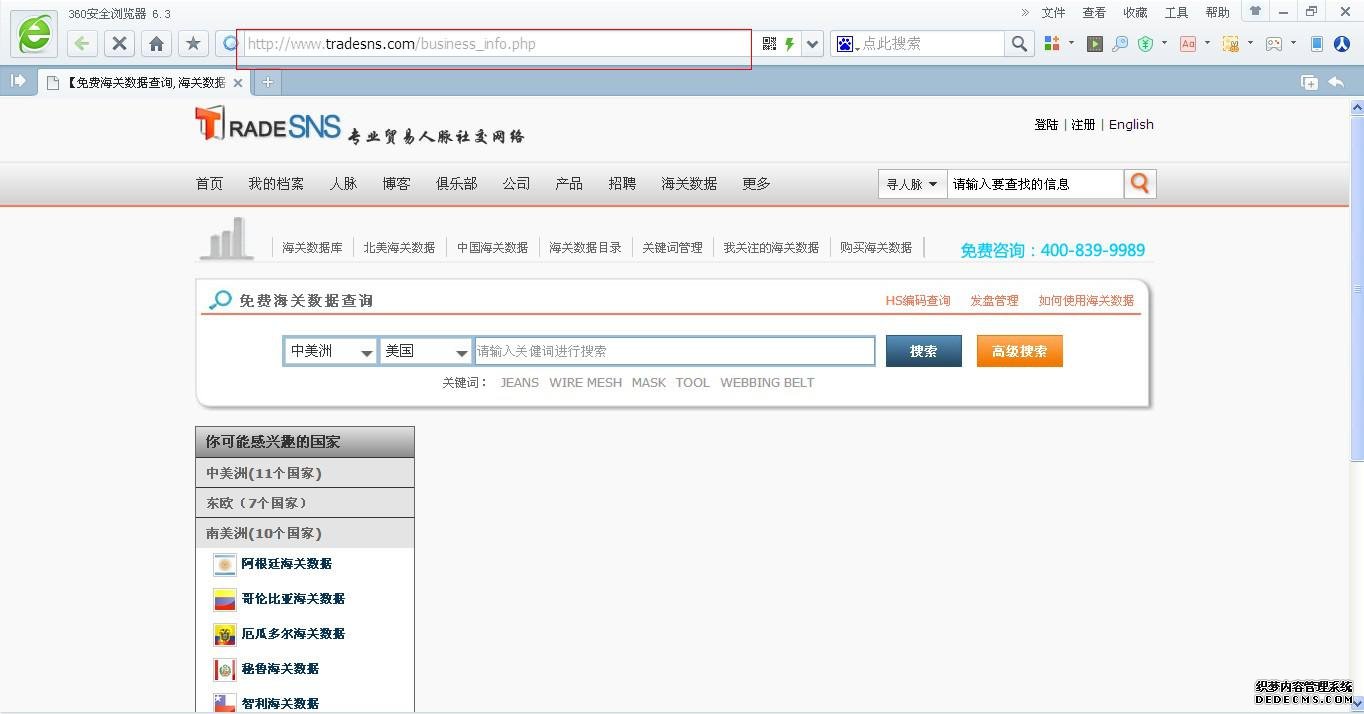
Task: Open the 工具 browser menu
Action: [x=1176, y=13]
